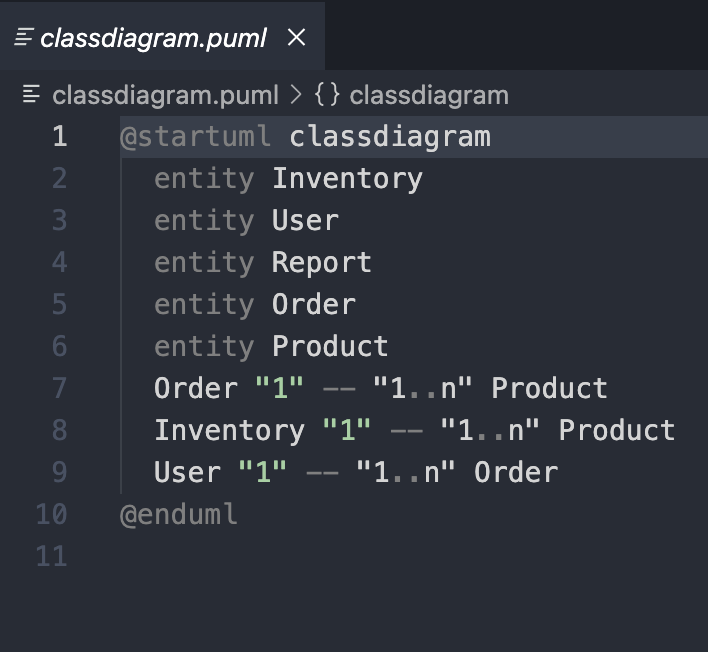The image size is (708, 652).
Task: Click the file icon in the tab
Action: tap(24, 38)
